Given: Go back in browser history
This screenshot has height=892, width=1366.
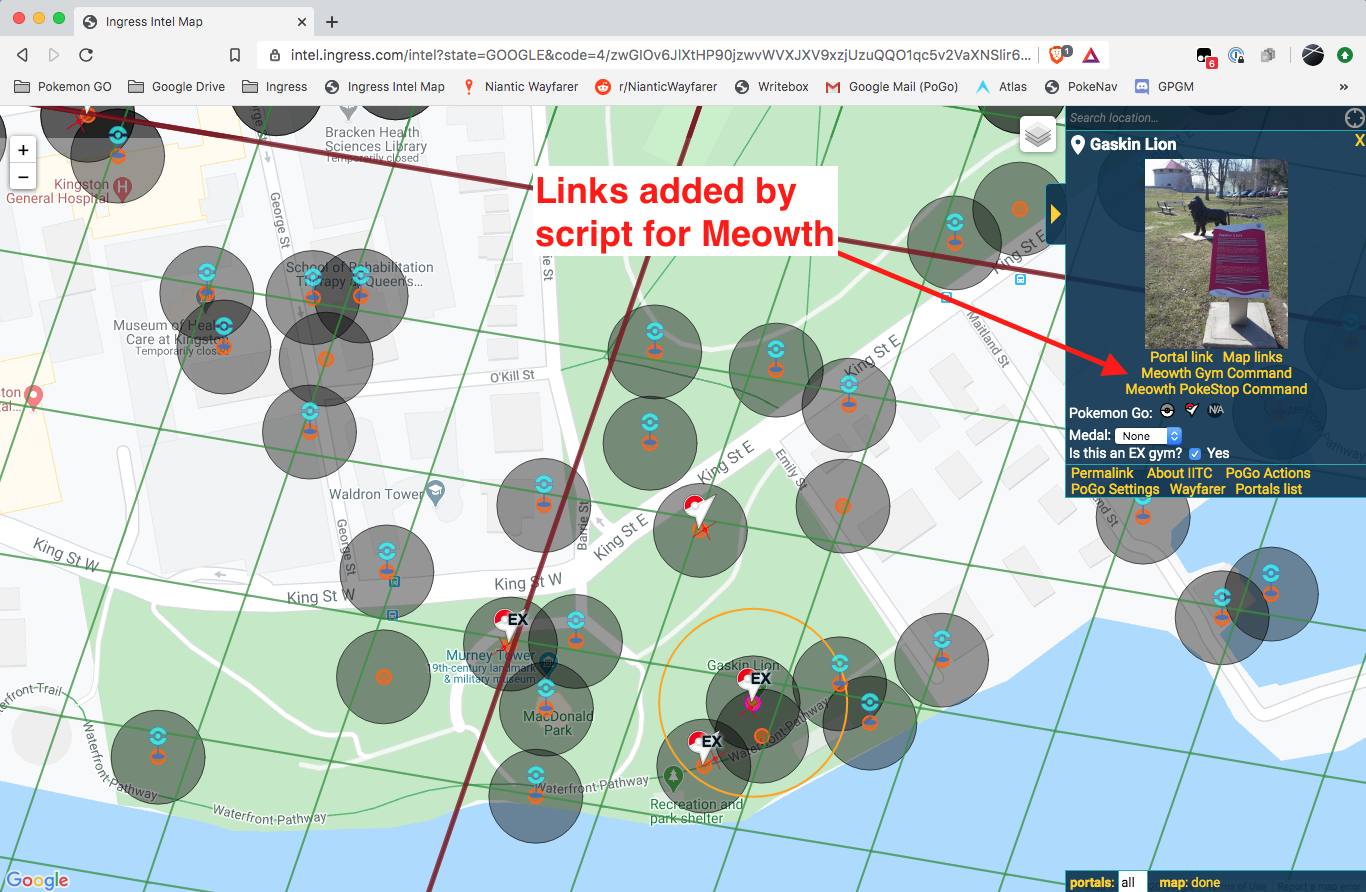Looking at the screenshot, I should 22,55.
